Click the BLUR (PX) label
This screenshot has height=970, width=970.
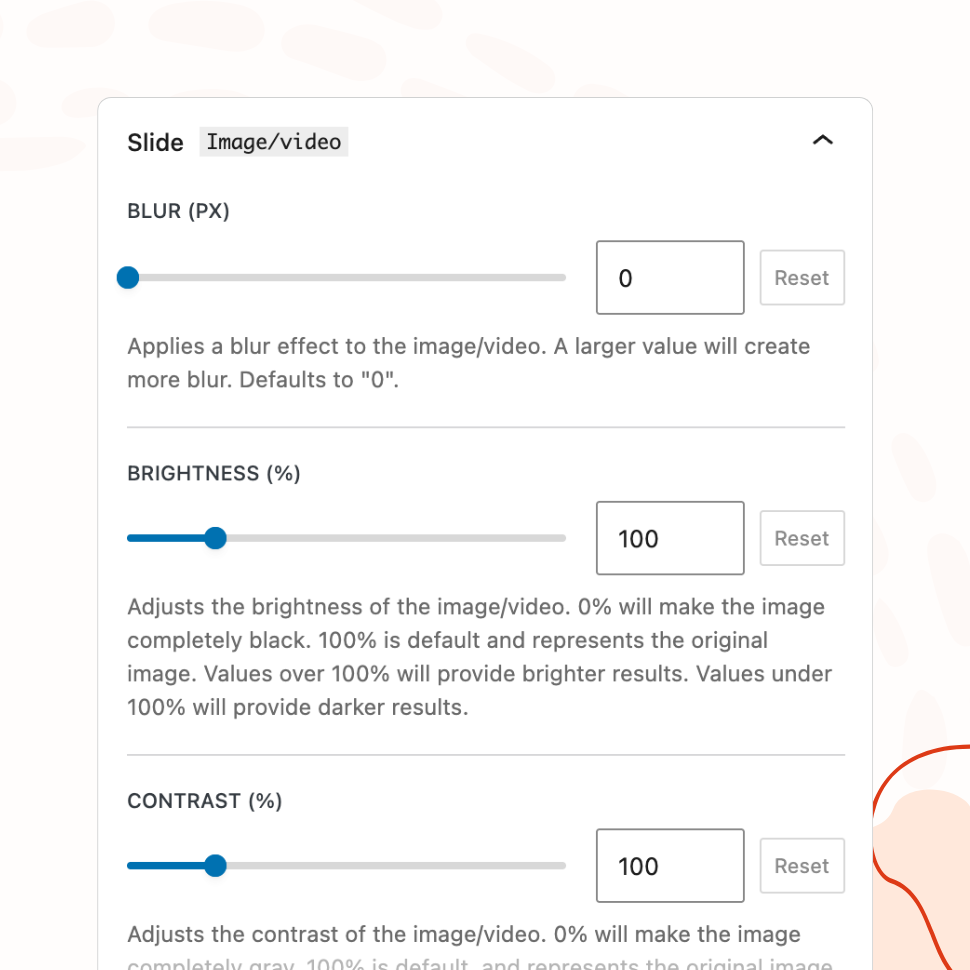click(x=178, y=212)
